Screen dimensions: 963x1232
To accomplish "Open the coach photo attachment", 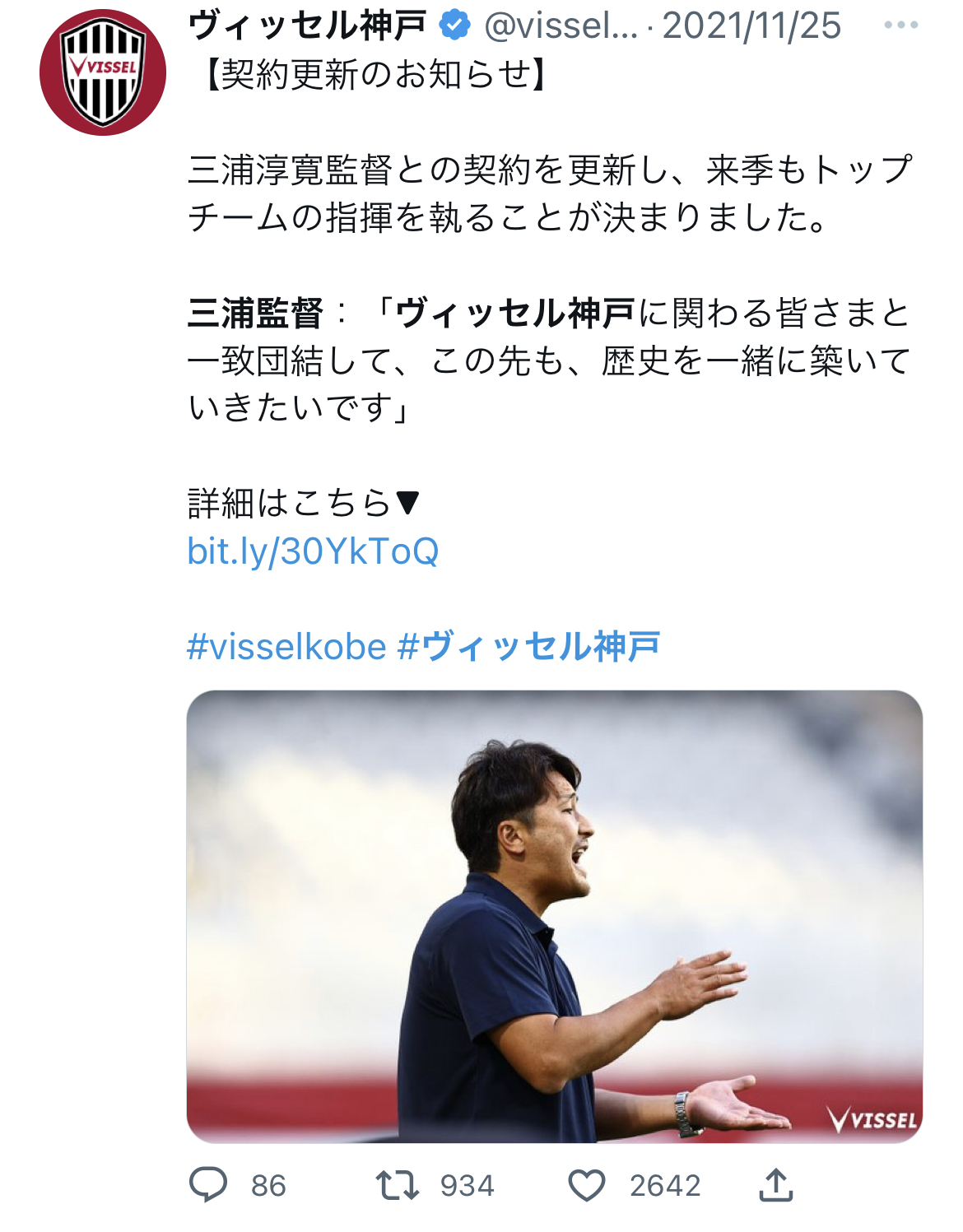I will (x=555, y=917).
